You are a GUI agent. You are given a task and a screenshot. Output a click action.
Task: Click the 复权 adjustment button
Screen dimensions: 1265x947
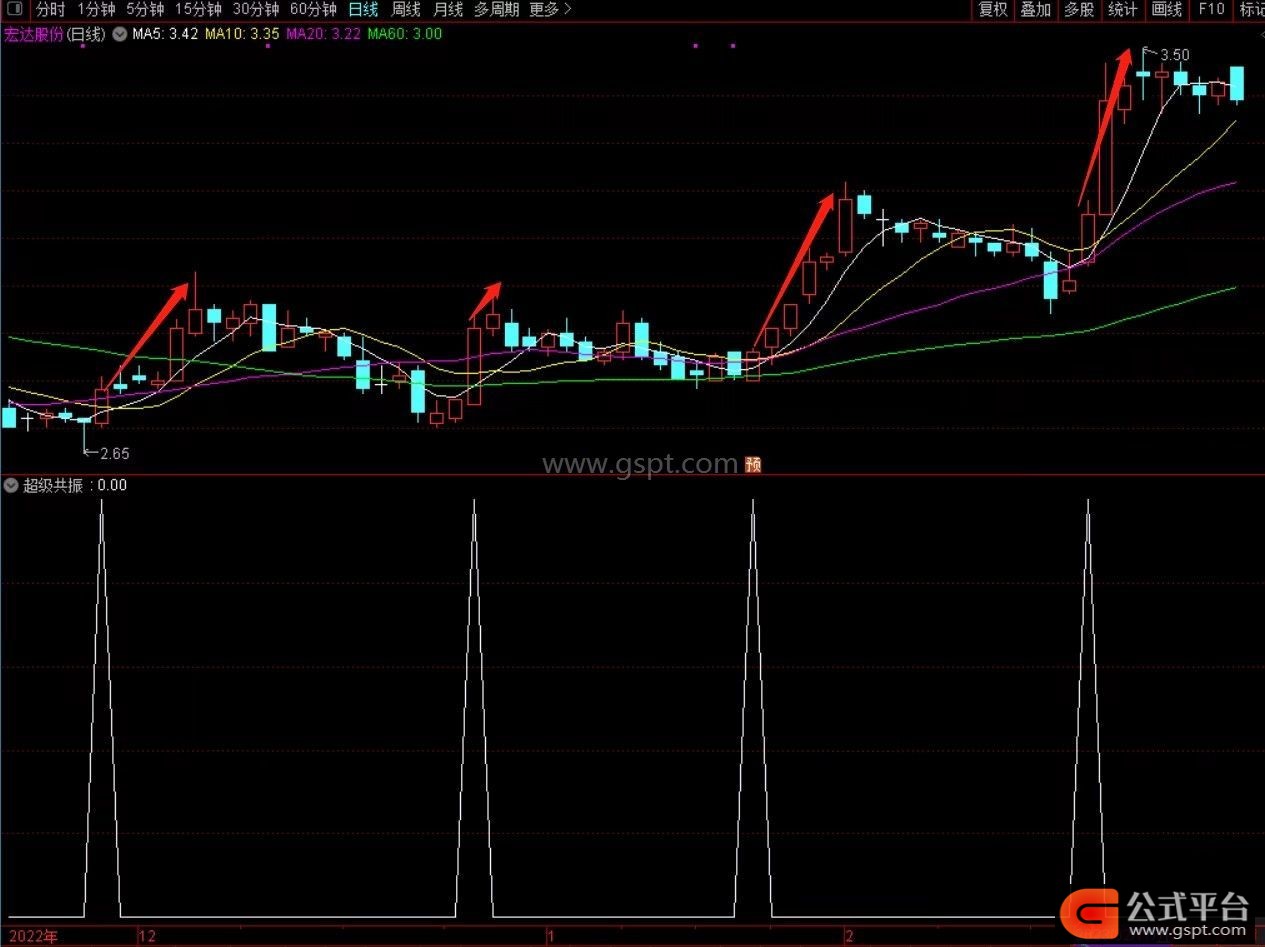click(x=993, y=10)
